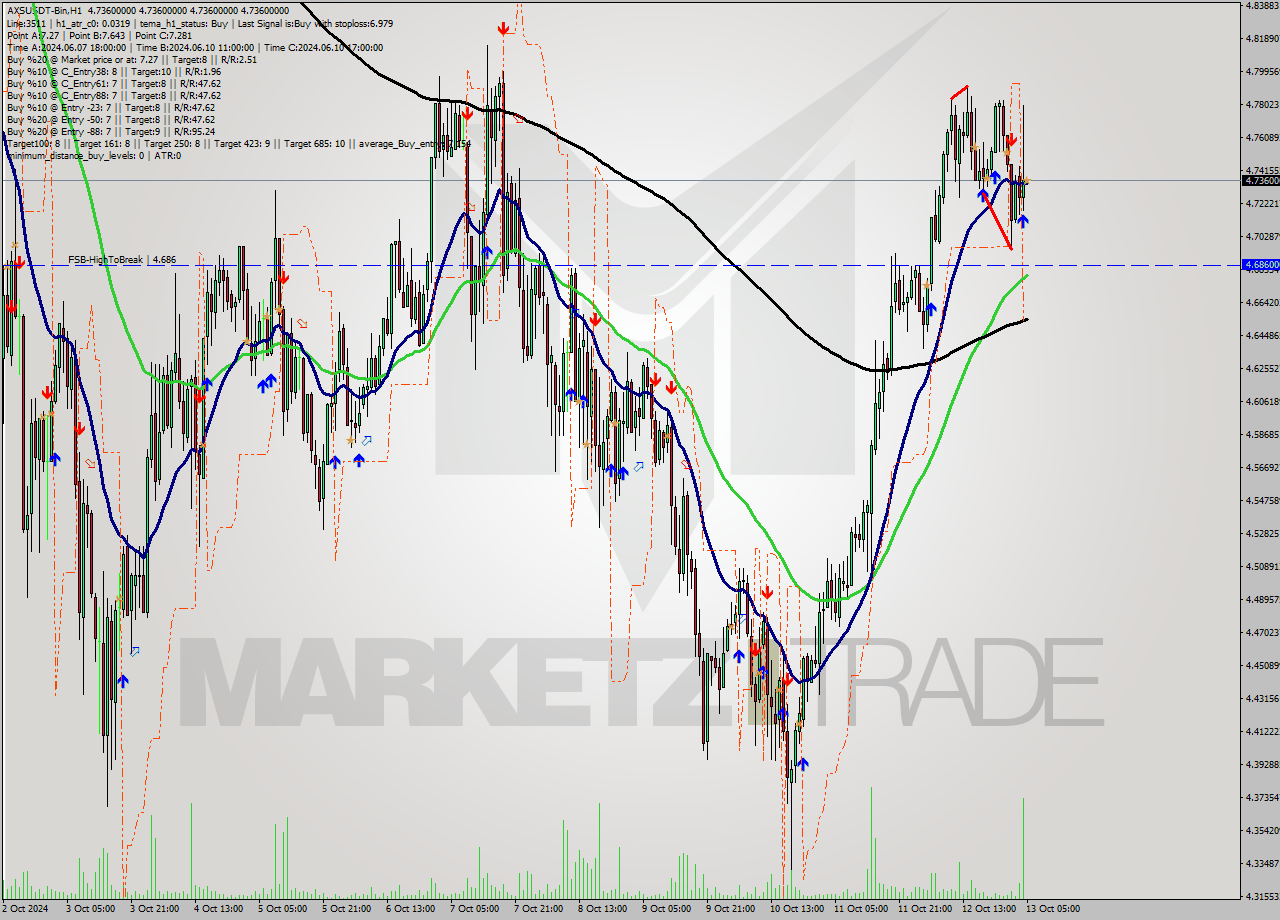Click the 4.68600 level price tag
Image resolution: width=1280 pixels, height=920 pixels.
coord(1260,265)
